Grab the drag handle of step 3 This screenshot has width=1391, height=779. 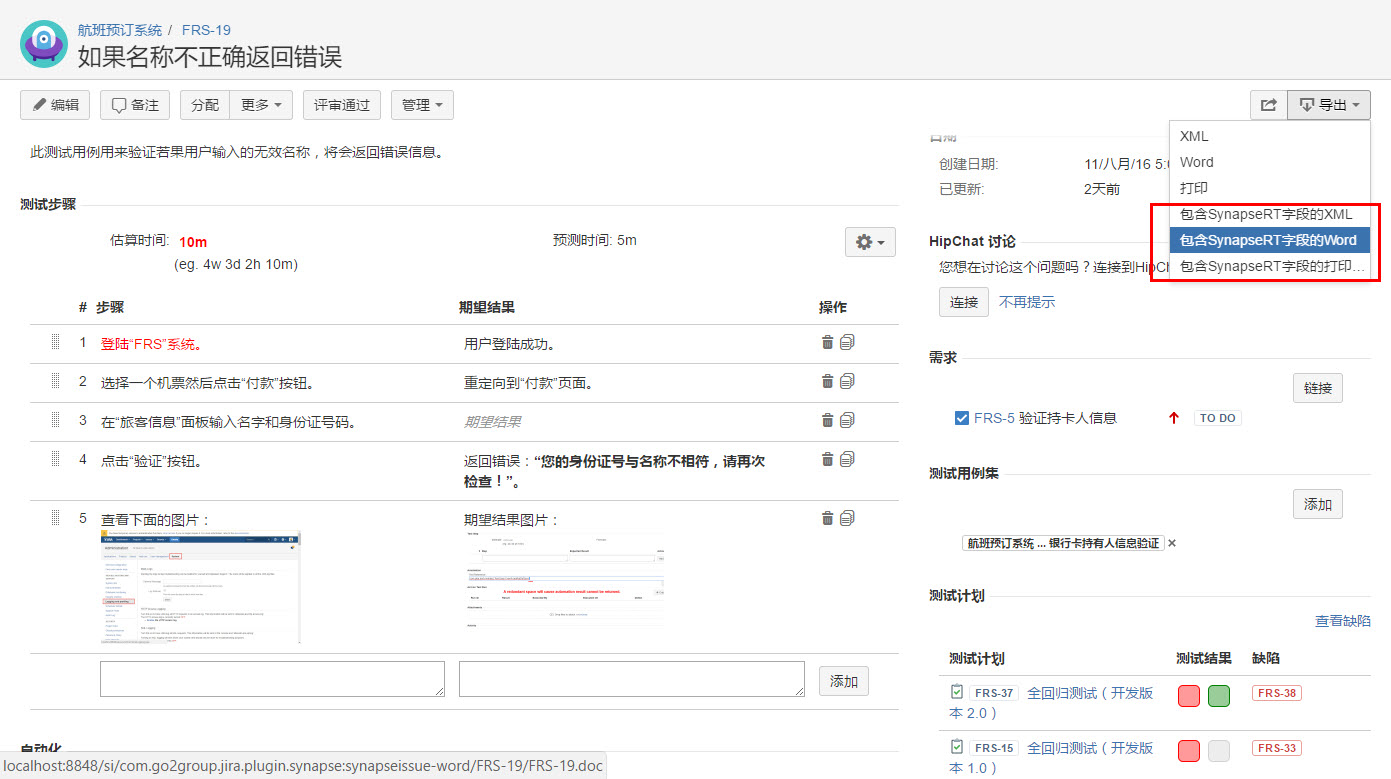tap(56, 420)
